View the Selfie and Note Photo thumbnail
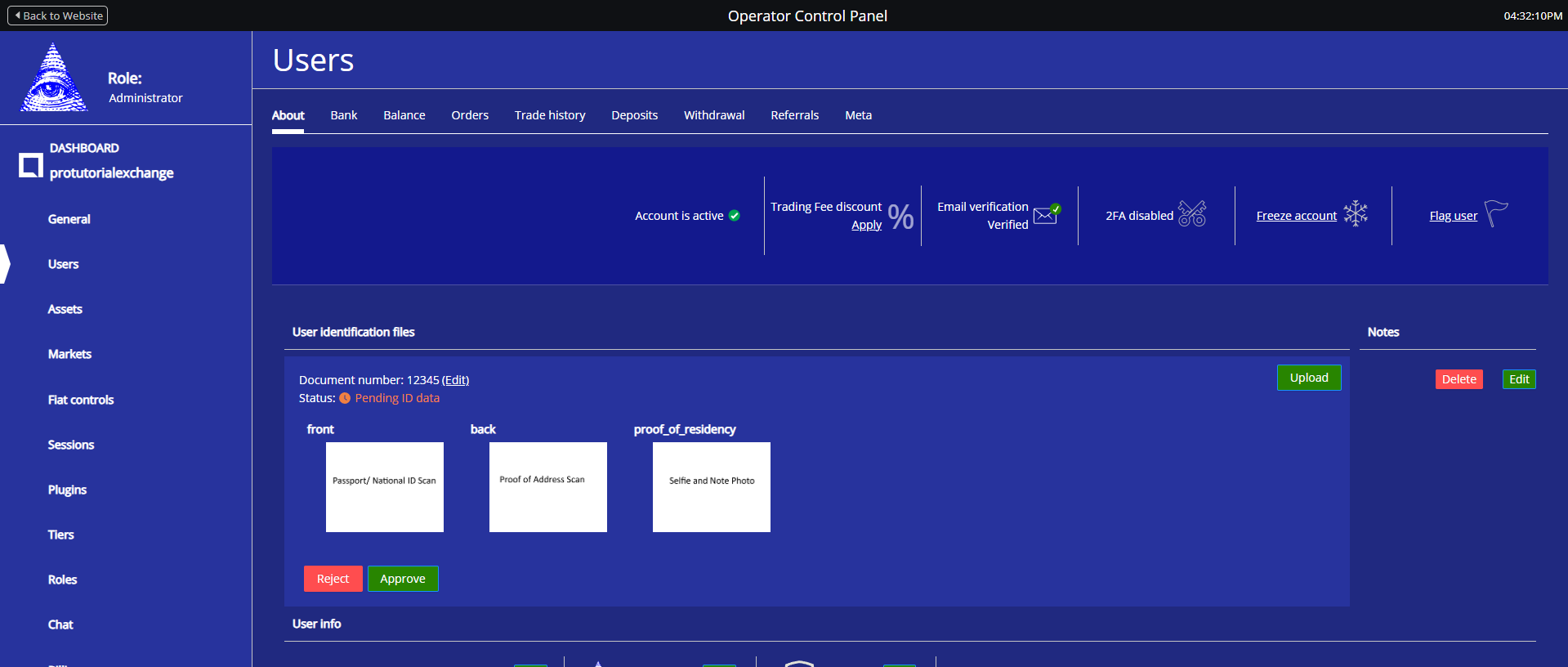Viewport: 1568px width, 667px height. (712, 487)
